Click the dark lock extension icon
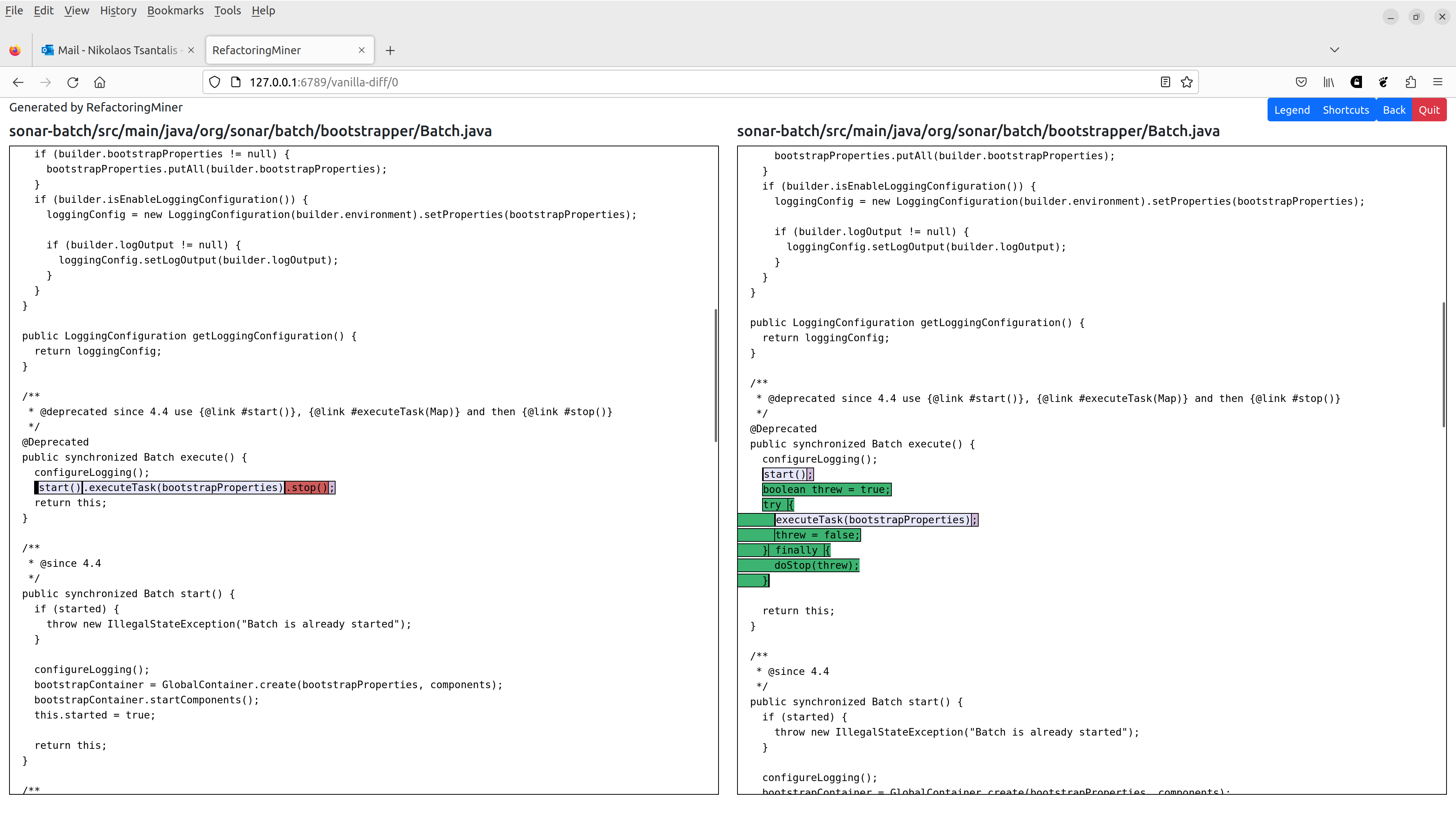The height and width of the screenshot is (819, 1456). click(1356, 82)
